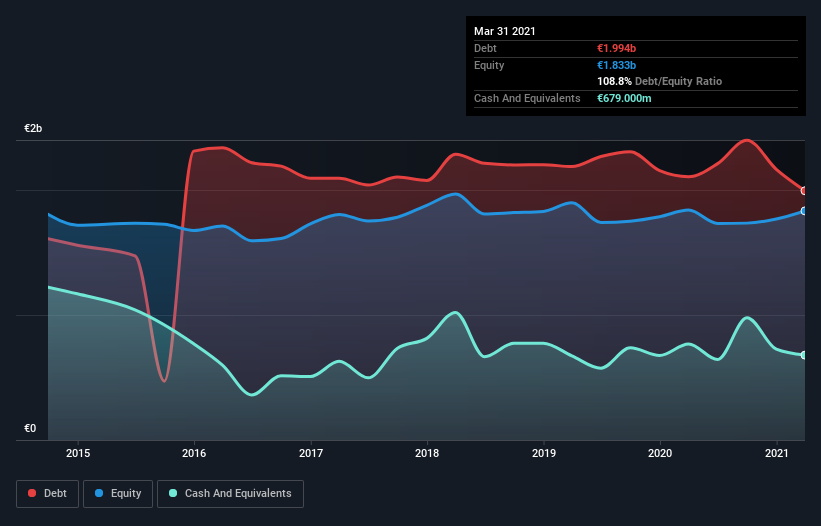The height and width of the screenshot is (526, 821).
Task: Click Cash And Equivalents tooltip label
Action: tap(527, 98)
